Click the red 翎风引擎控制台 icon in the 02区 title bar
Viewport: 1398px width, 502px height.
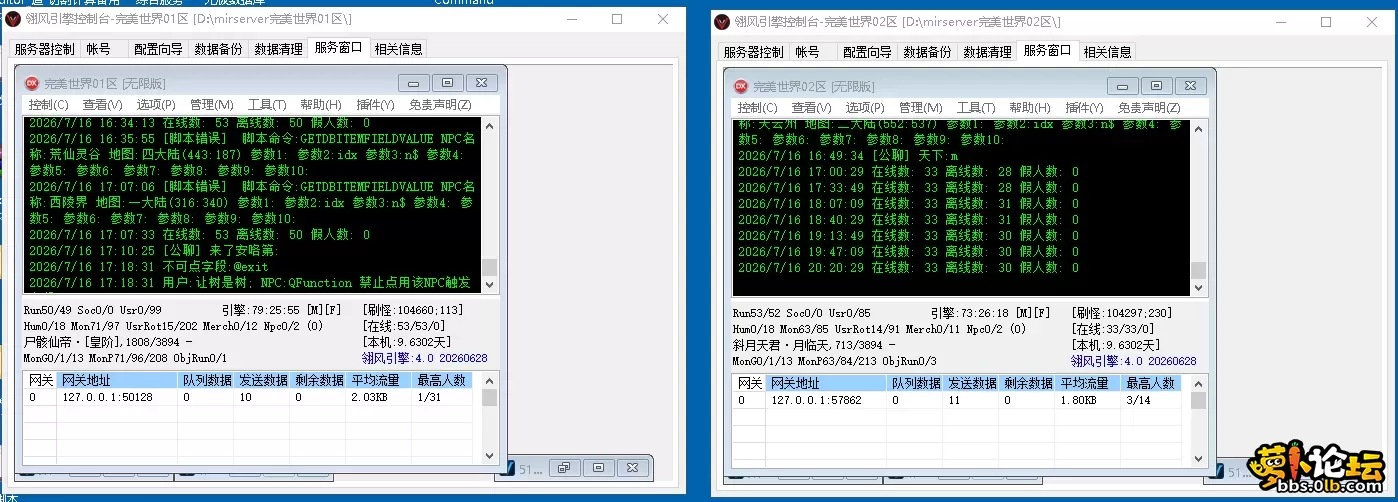pyautogui.click(x=722, y=21)
